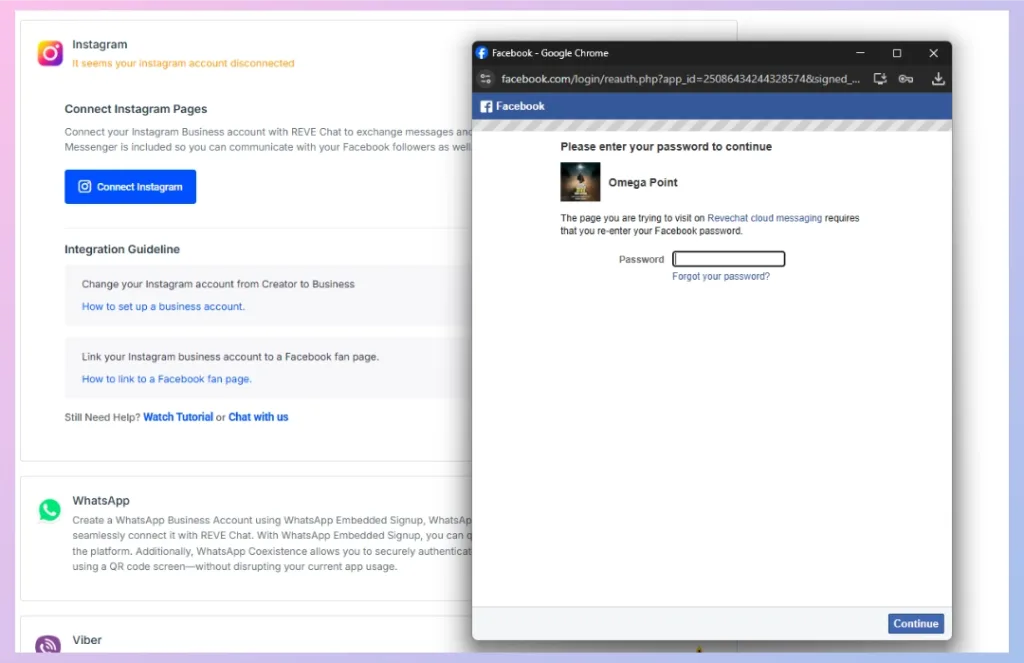
Task: Open How to link to a Facebook fan page
Action: coord(167,379)
